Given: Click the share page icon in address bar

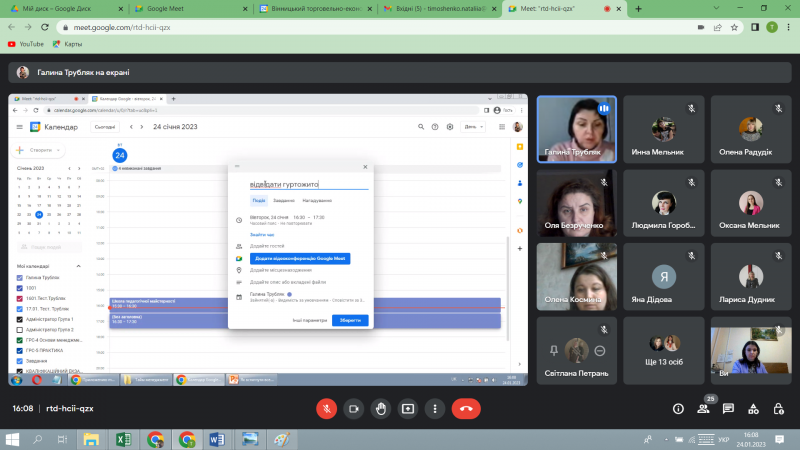Looking at the screenshot, I should click(x=717, y=27).
